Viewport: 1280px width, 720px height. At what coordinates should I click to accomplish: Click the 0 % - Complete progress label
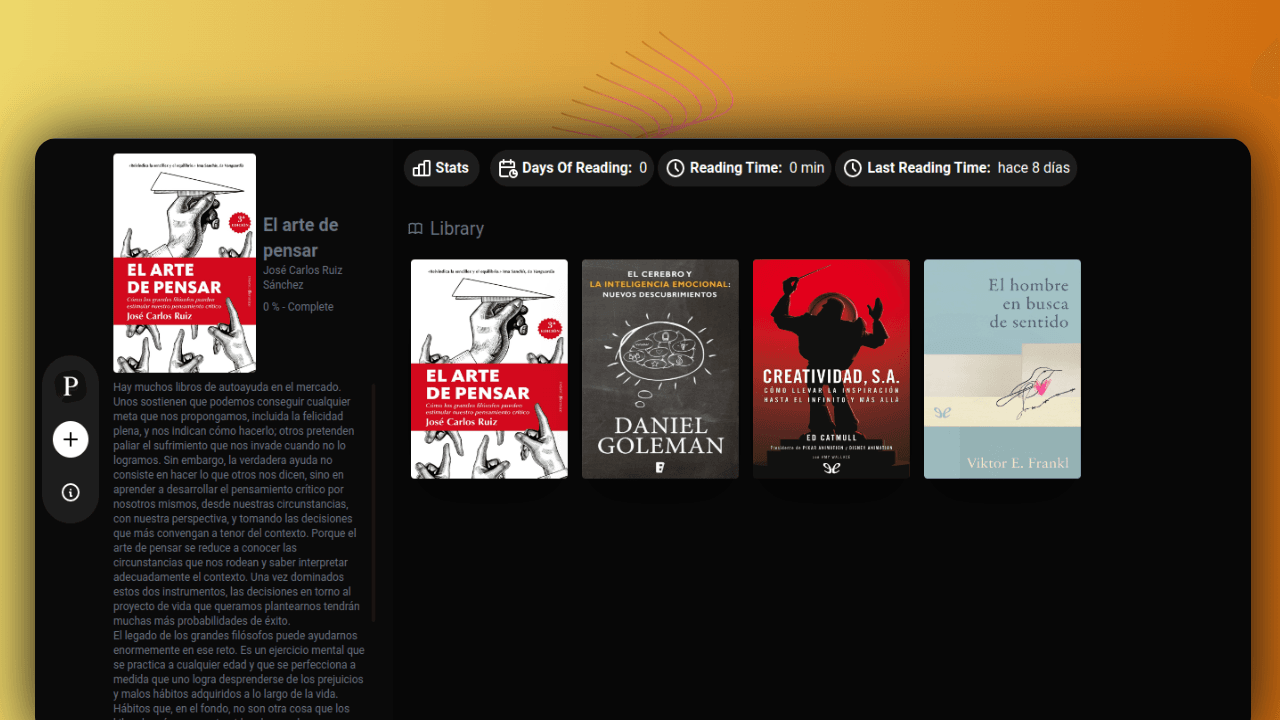pos(298,307)
